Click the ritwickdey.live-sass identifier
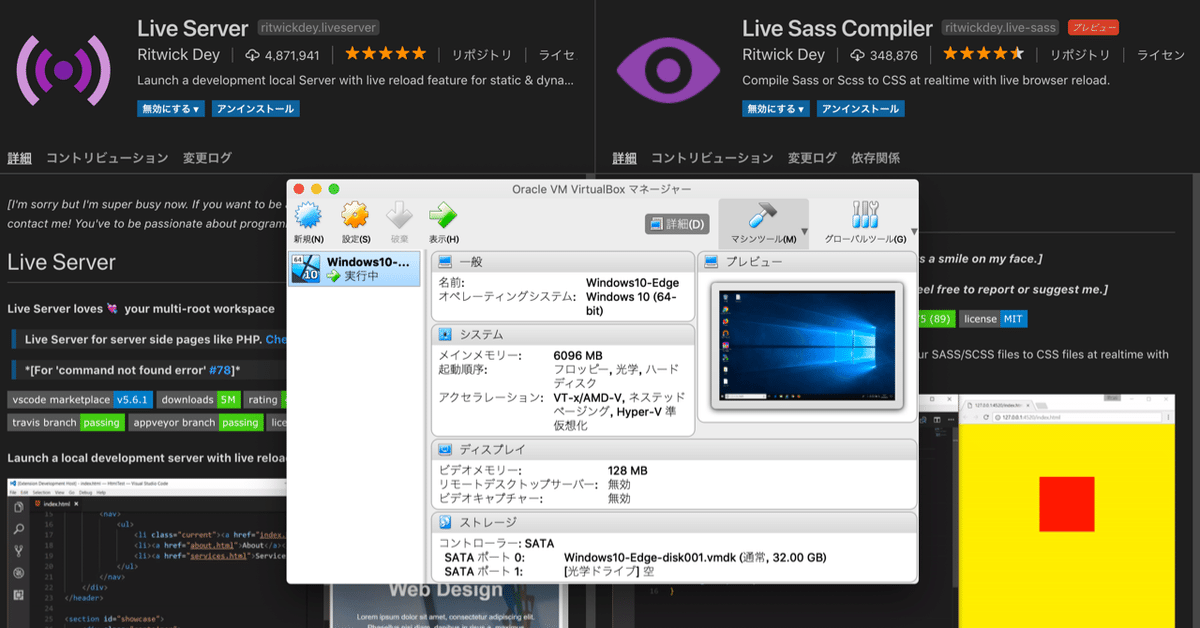Screen dimensions: 1200x628 click(1000, 28)
